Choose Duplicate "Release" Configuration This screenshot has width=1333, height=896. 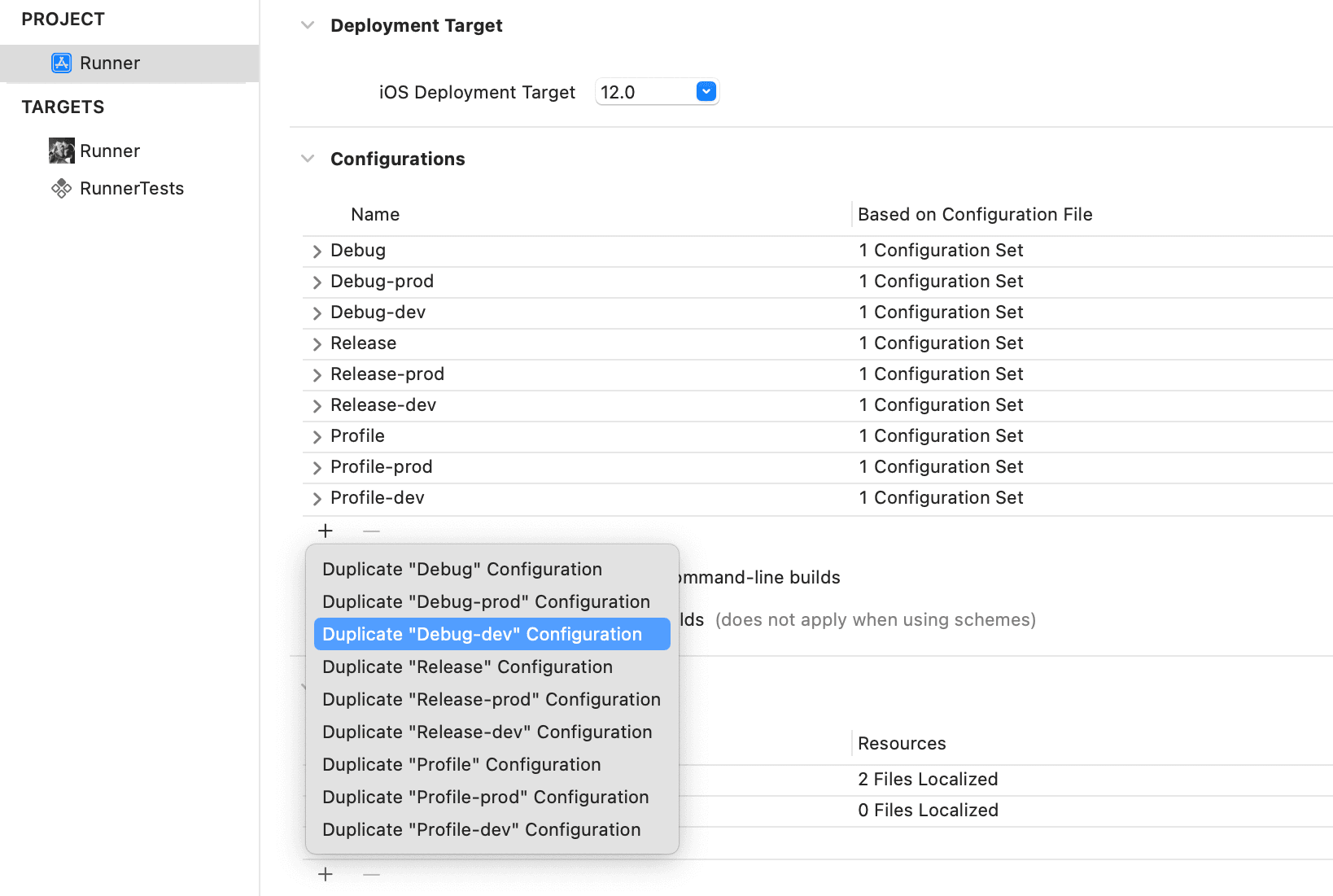click(x=492, y=667)
